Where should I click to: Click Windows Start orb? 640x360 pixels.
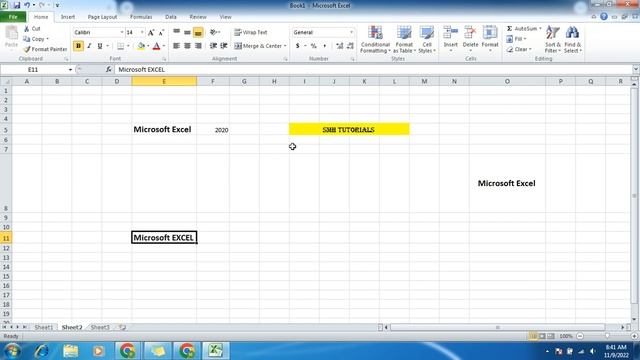13,351
